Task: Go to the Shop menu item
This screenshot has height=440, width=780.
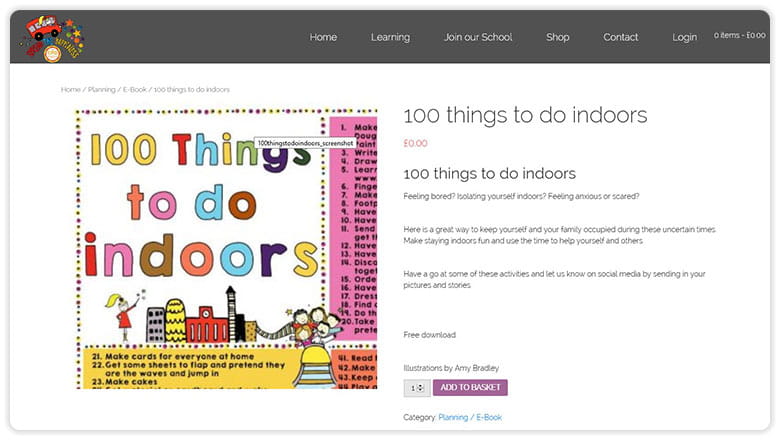Action: pyautogui.click(x=558, y=37)
